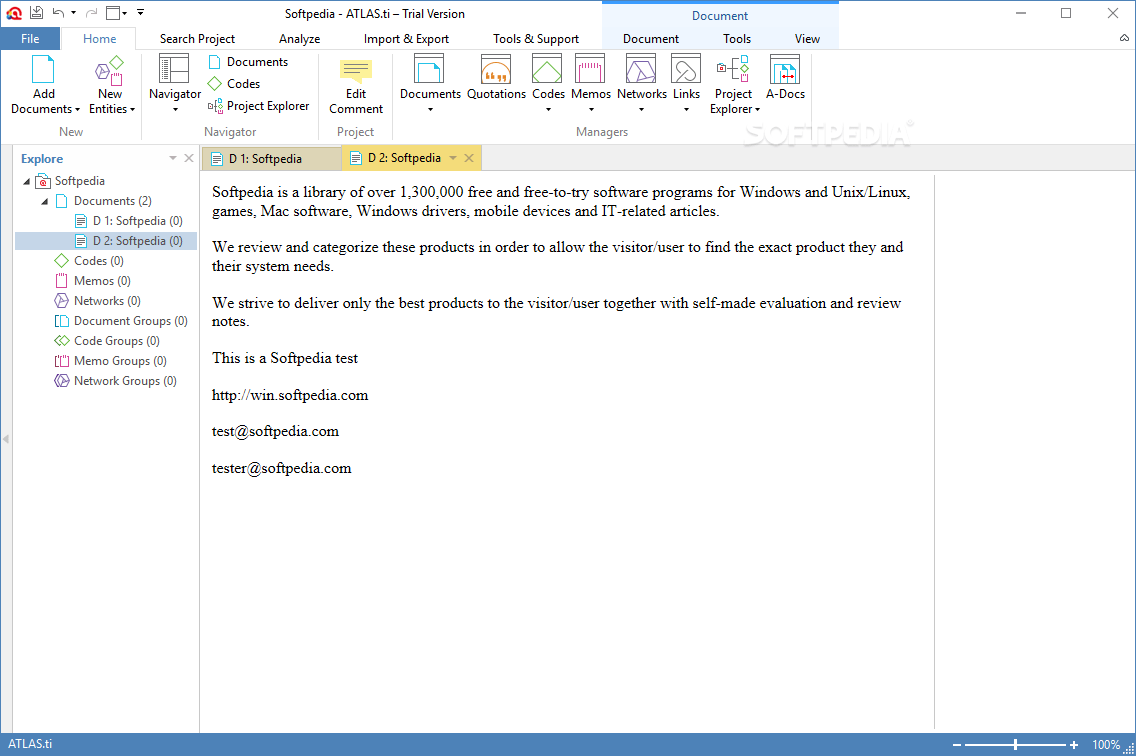Switch to the Import & Export tab
The image size is (1136, 756).
pos(406,39)
